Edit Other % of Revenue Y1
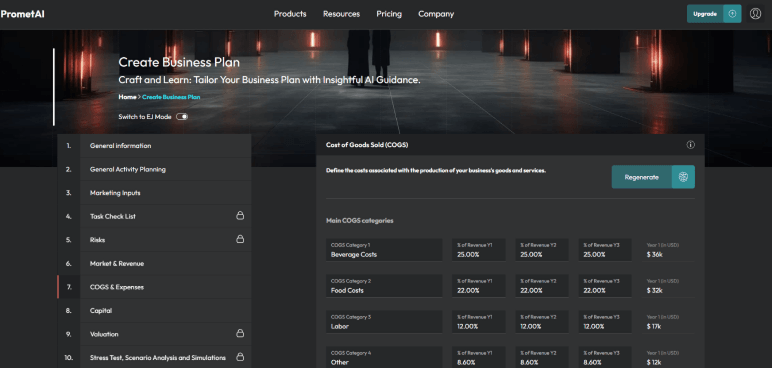 coord(479,358)
